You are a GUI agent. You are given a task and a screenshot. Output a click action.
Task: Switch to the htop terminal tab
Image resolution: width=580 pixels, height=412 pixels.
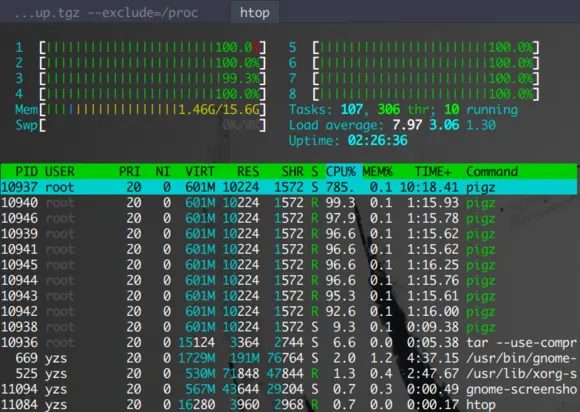point(254,12)
